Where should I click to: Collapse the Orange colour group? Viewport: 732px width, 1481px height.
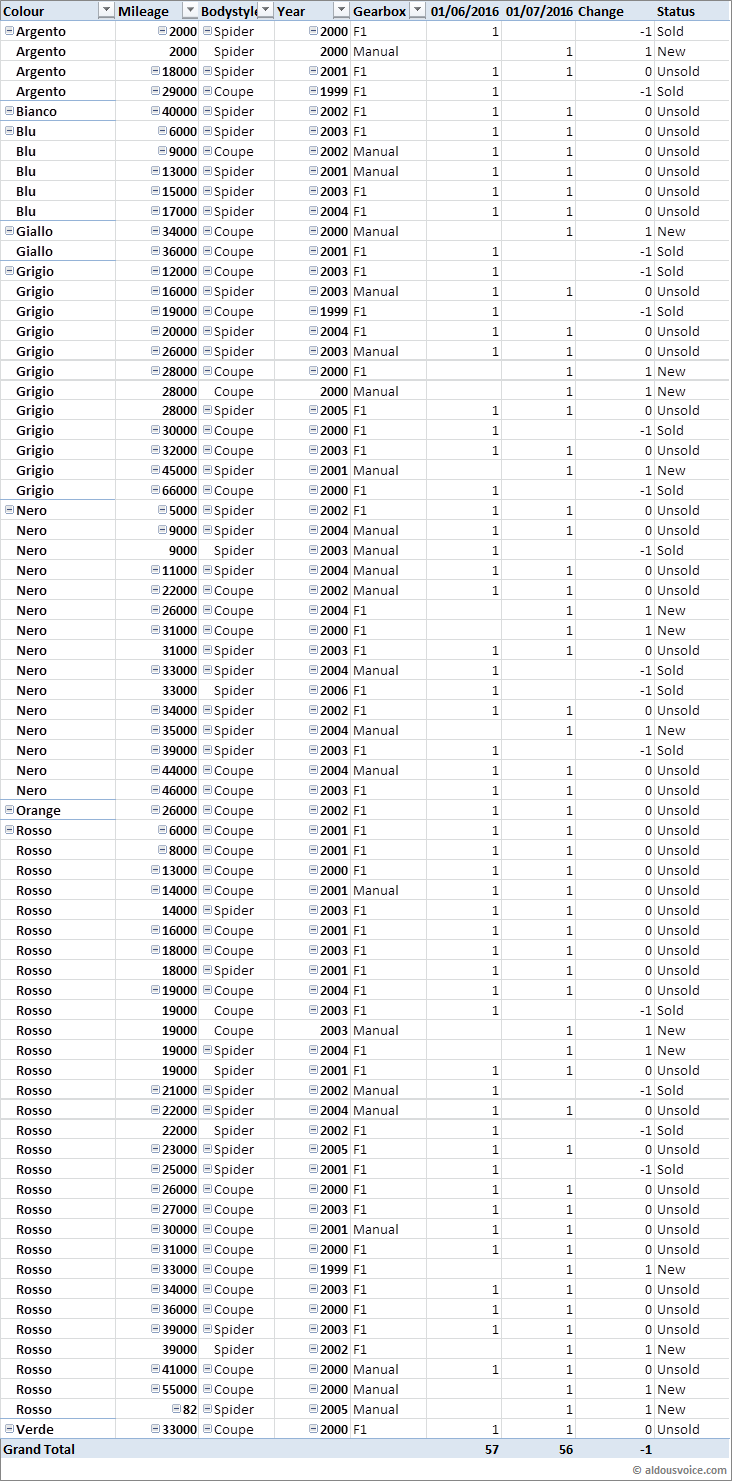tap(10, 810)
